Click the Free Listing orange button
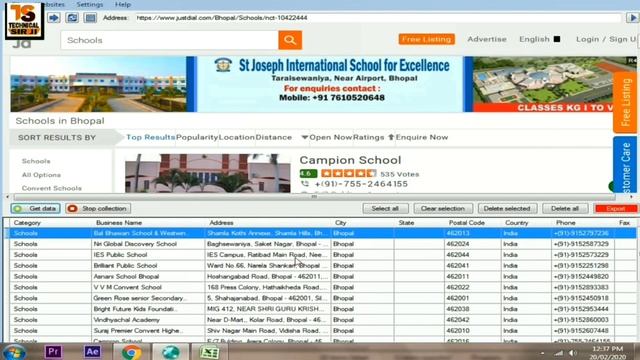Viewport: 640px width, 360px height. coord(427,39)
